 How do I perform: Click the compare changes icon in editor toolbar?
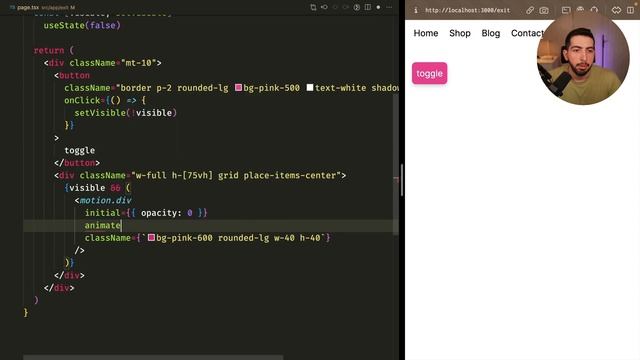(313, 7)
